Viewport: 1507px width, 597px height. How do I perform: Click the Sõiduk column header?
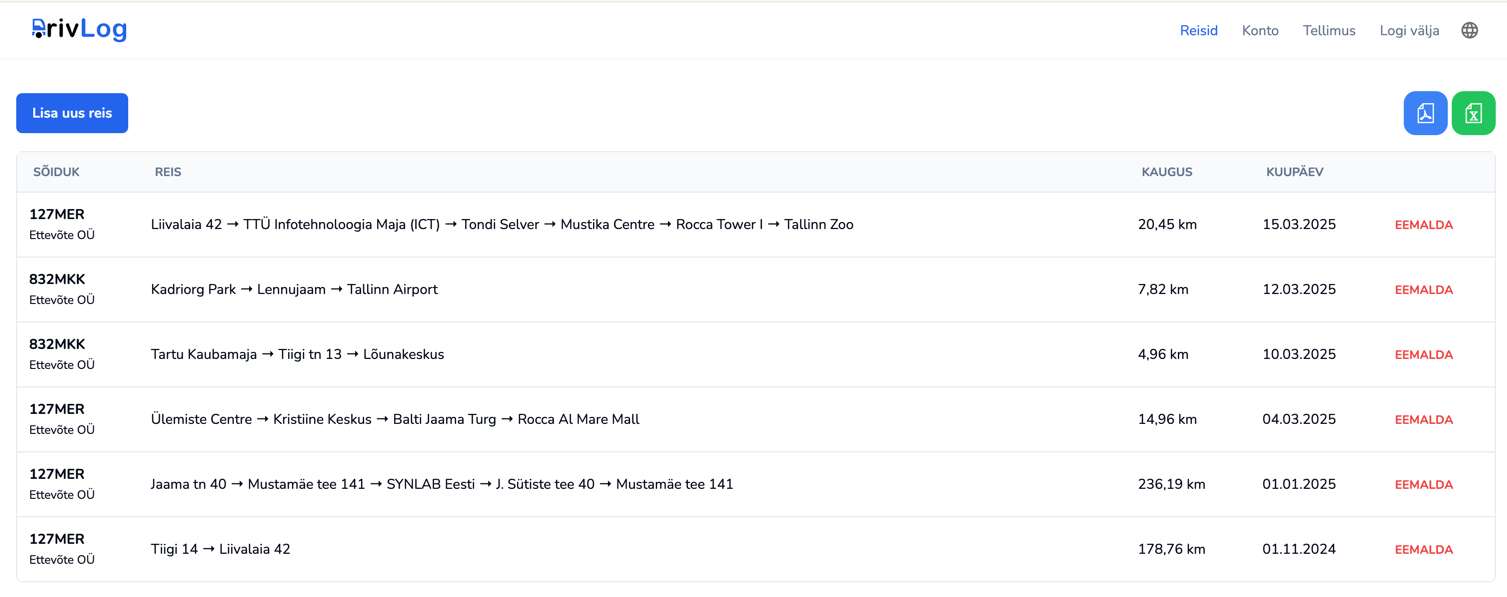coord(56,172)
